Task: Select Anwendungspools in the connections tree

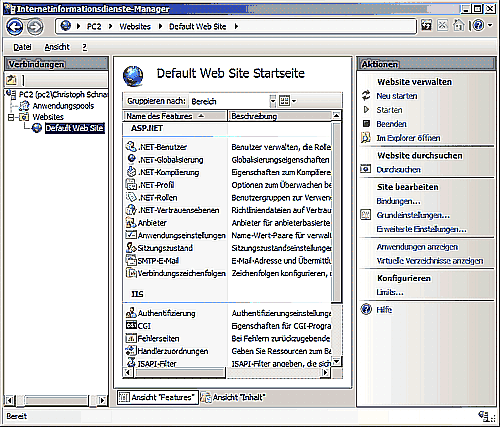Action: click(x=63, y=106)
